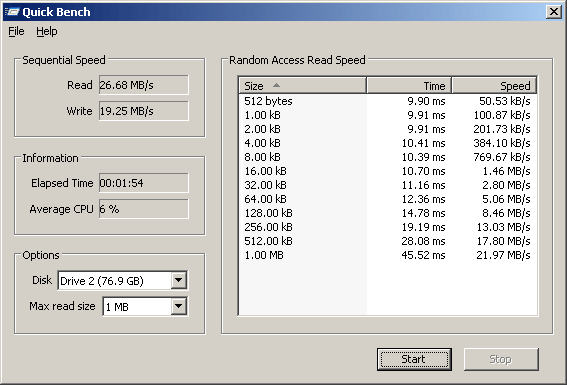Start the benchmark with Start button
The width and height of the screenshot is (567, 385).
point(414,359)
